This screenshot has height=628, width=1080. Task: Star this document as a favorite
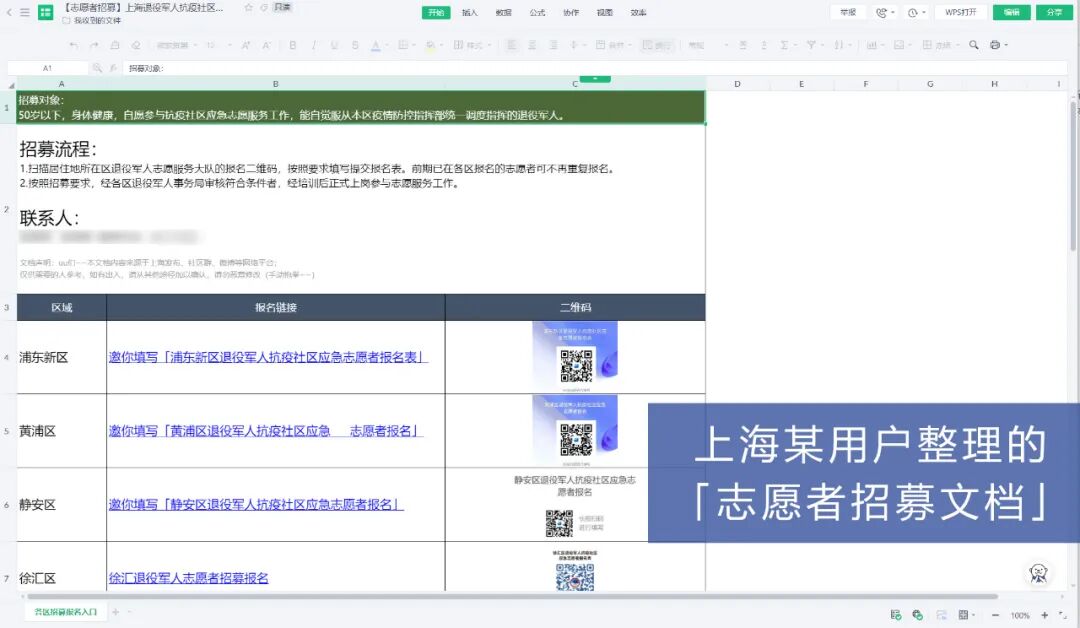[x=248, y=8]
